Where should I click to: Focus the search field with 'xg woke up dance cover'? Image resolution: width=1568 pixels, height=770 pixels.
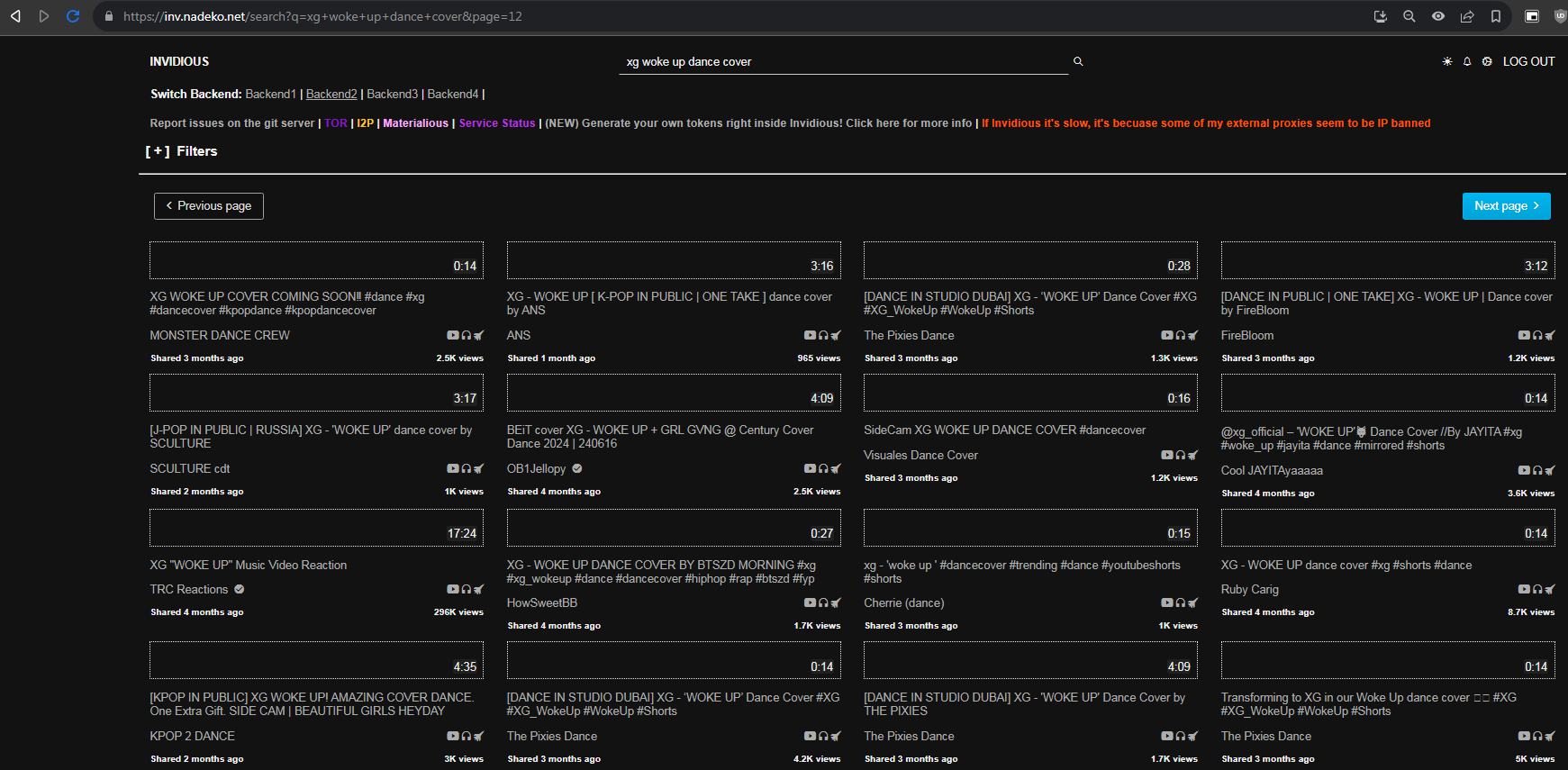coord(843,61)
